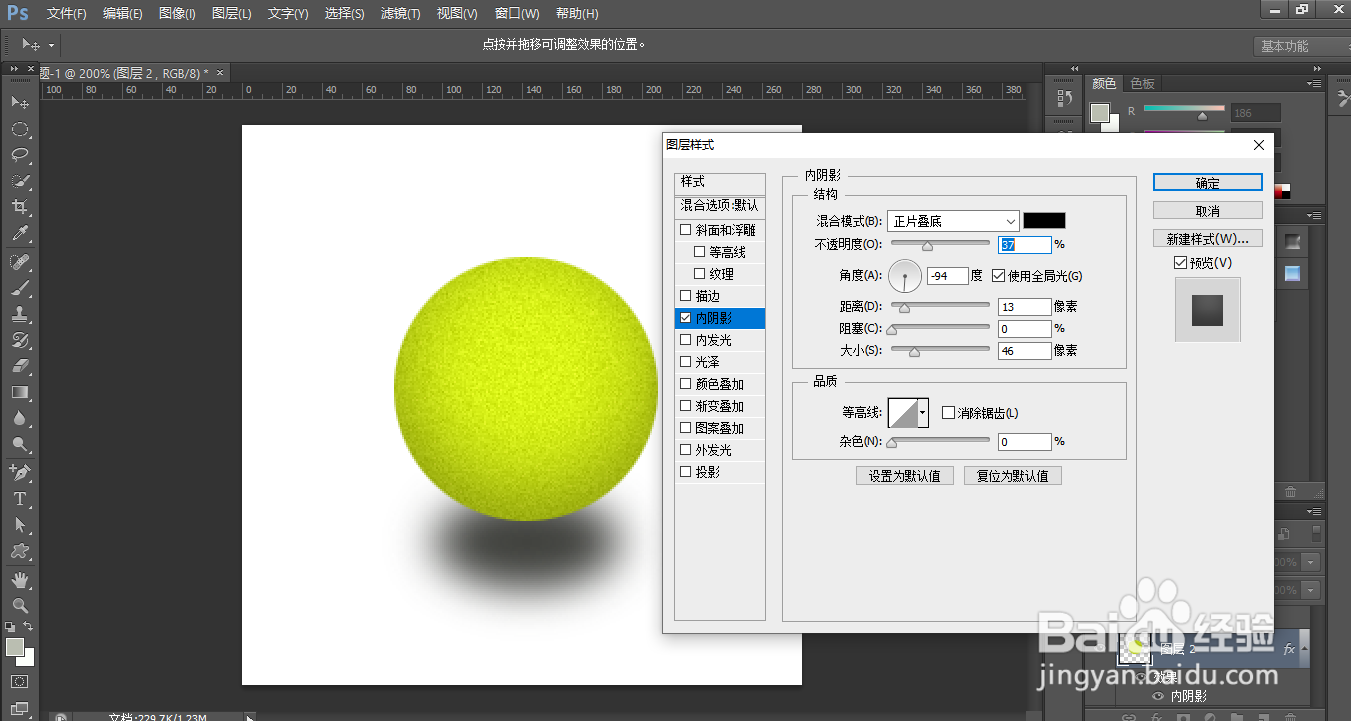Select the Brush tool
1351x721 pixels.
coord(19,288)
